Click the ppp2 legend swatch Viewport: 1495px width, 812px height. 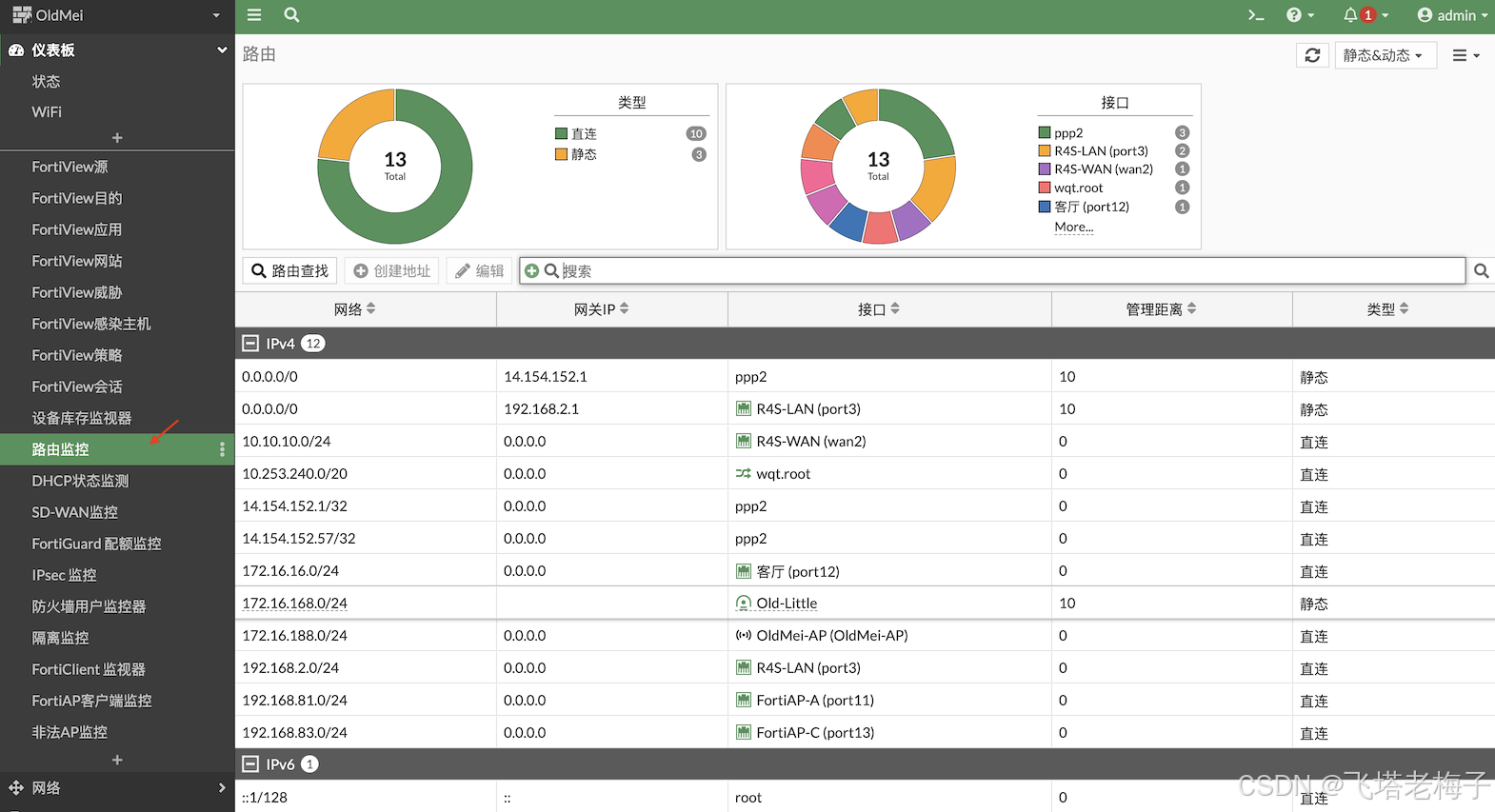1045,133
